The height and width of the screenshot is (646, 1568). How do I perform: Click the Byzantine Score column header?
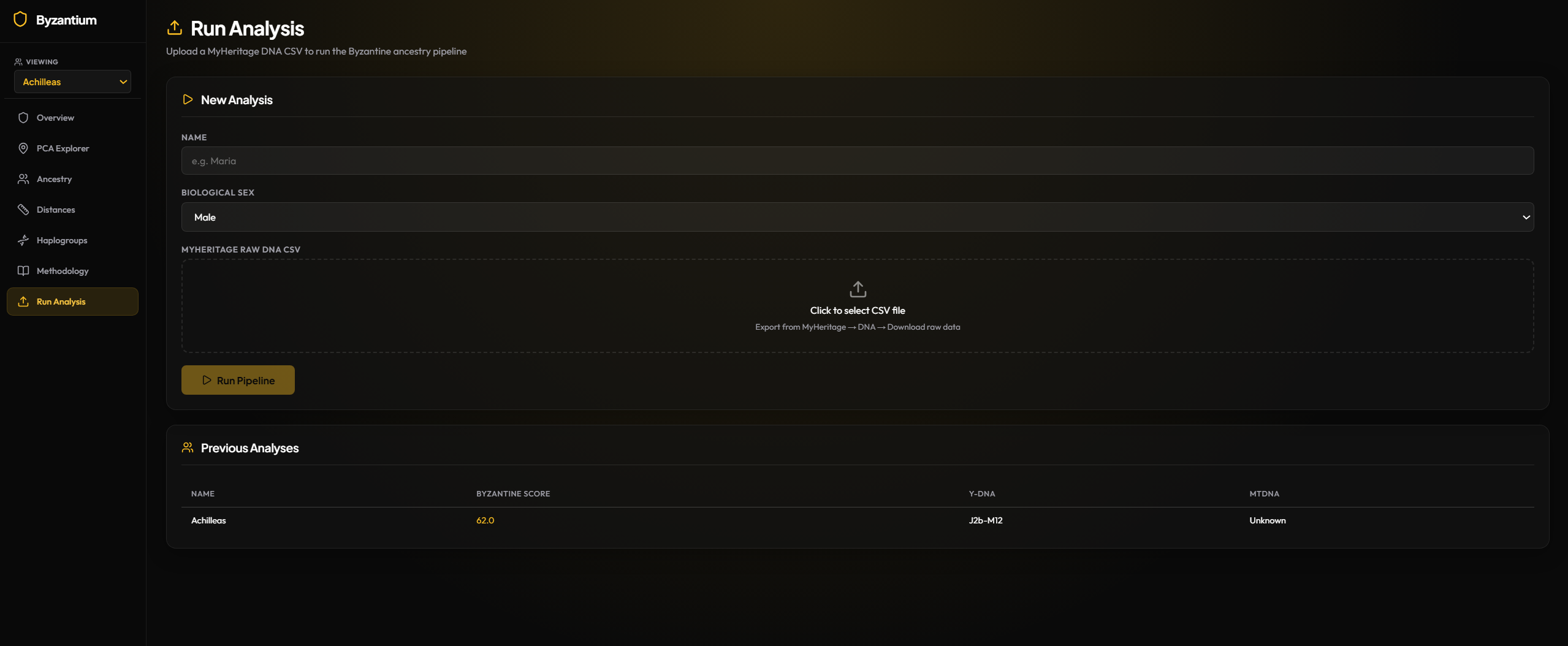[x=513, y=494]
